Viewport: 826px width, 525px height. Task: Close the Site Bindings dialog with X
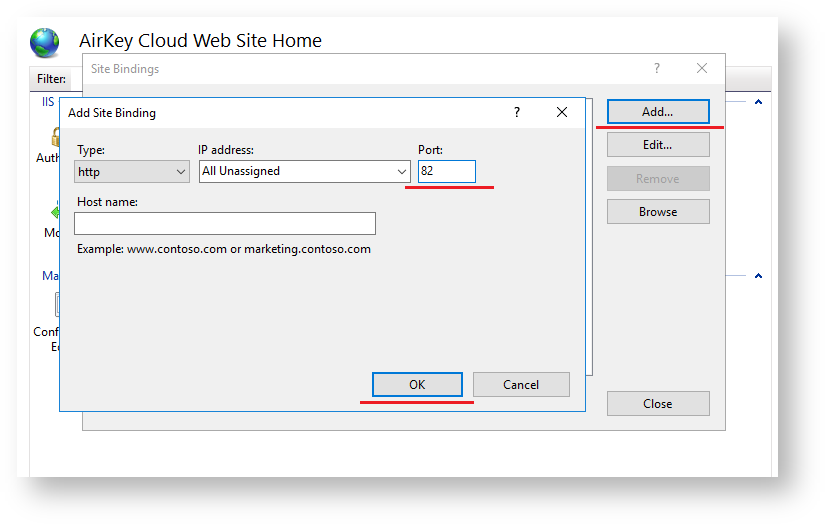coord(702,69)
